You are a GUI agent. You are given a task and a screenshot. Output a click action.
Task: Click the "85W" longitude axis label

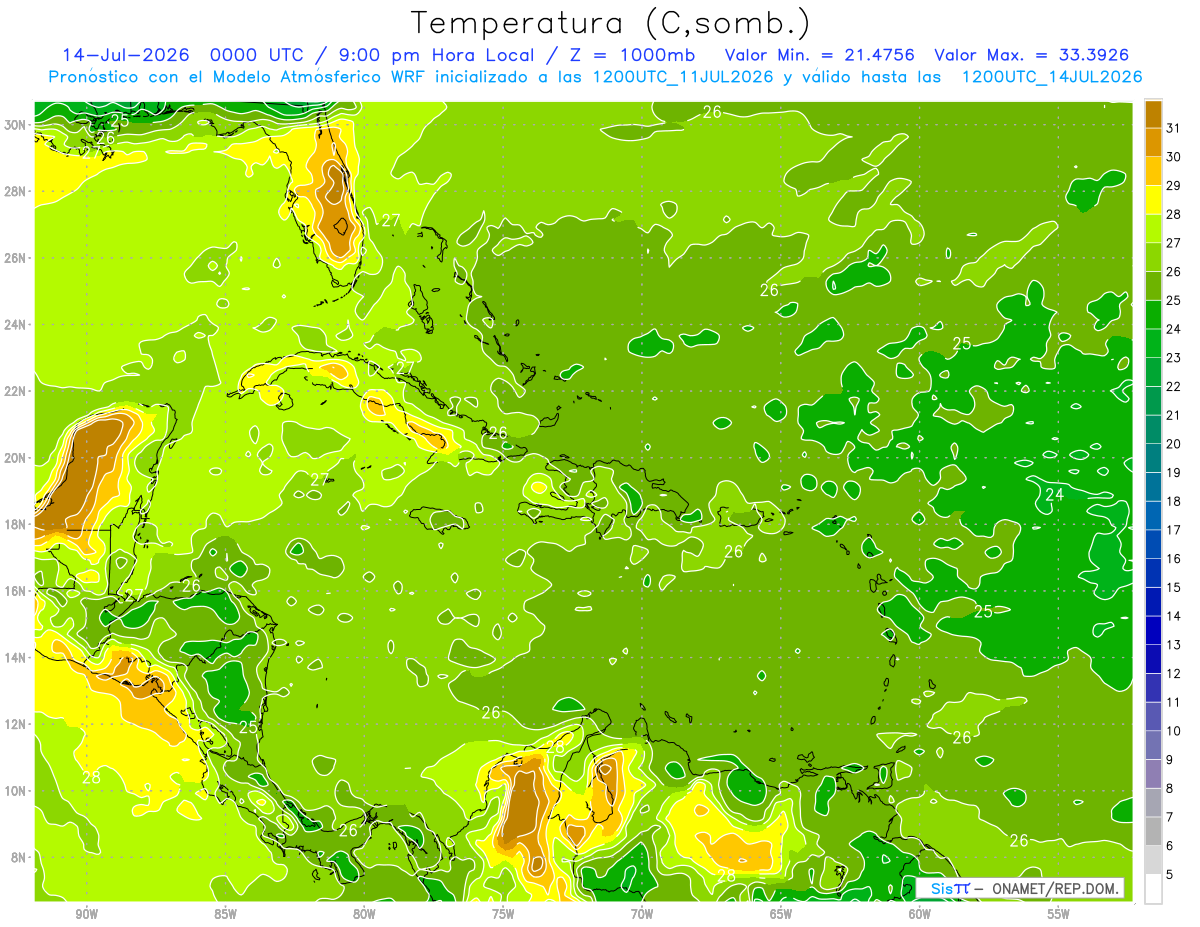pyautogui.click(x=226, y=914)
